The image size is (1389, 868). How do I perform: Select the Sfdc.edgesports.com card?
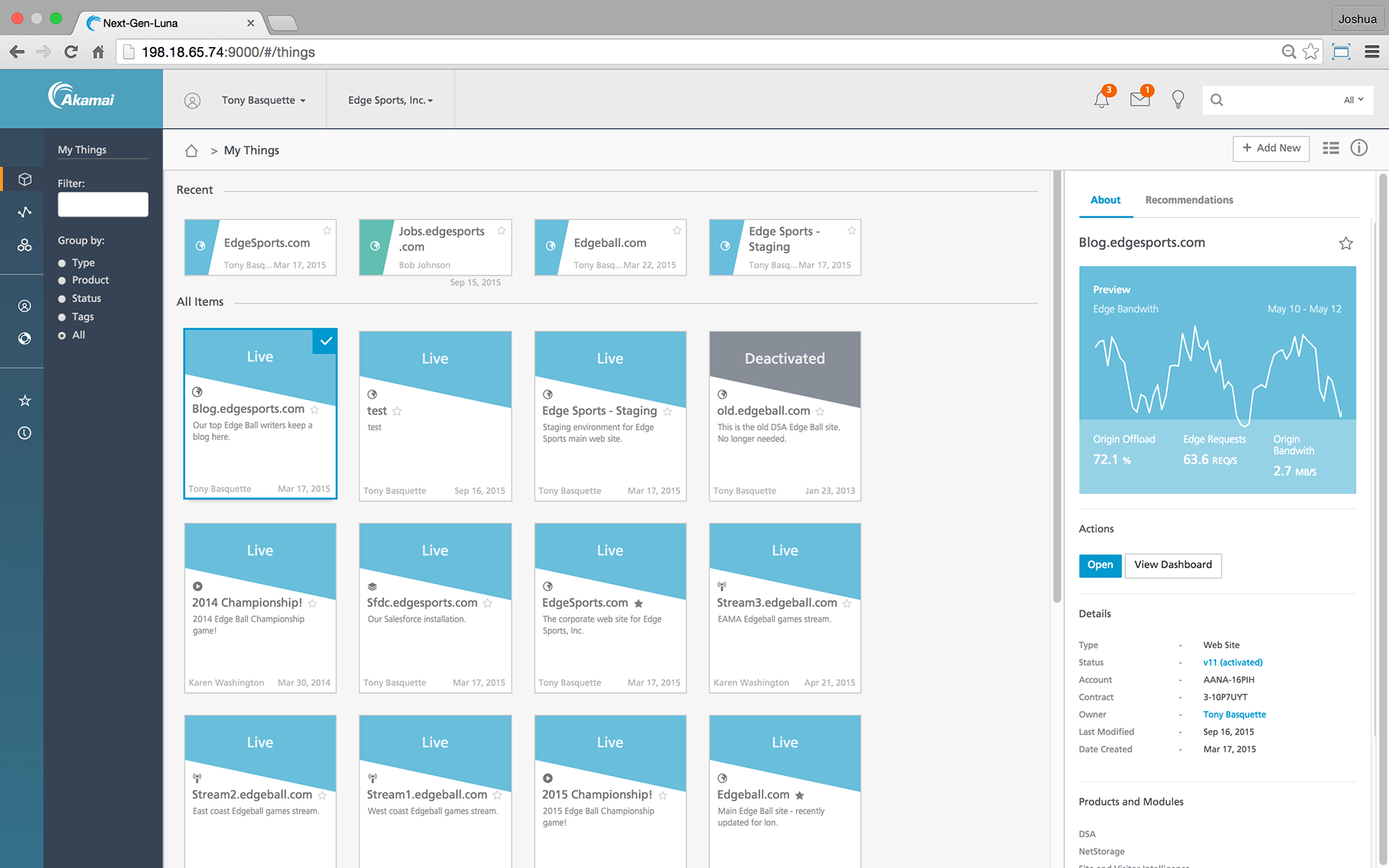[x=436, y=608]
